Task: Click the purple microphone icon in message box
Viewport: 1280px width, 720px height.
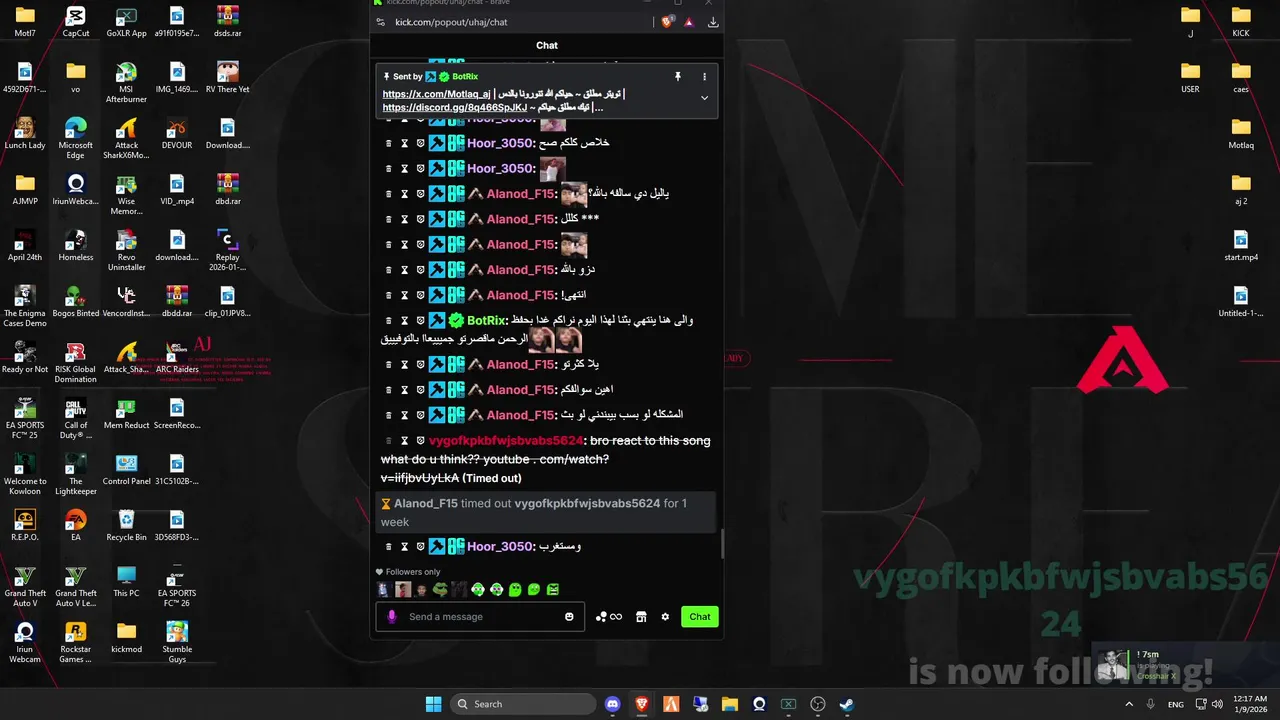Action: (392, 617)
